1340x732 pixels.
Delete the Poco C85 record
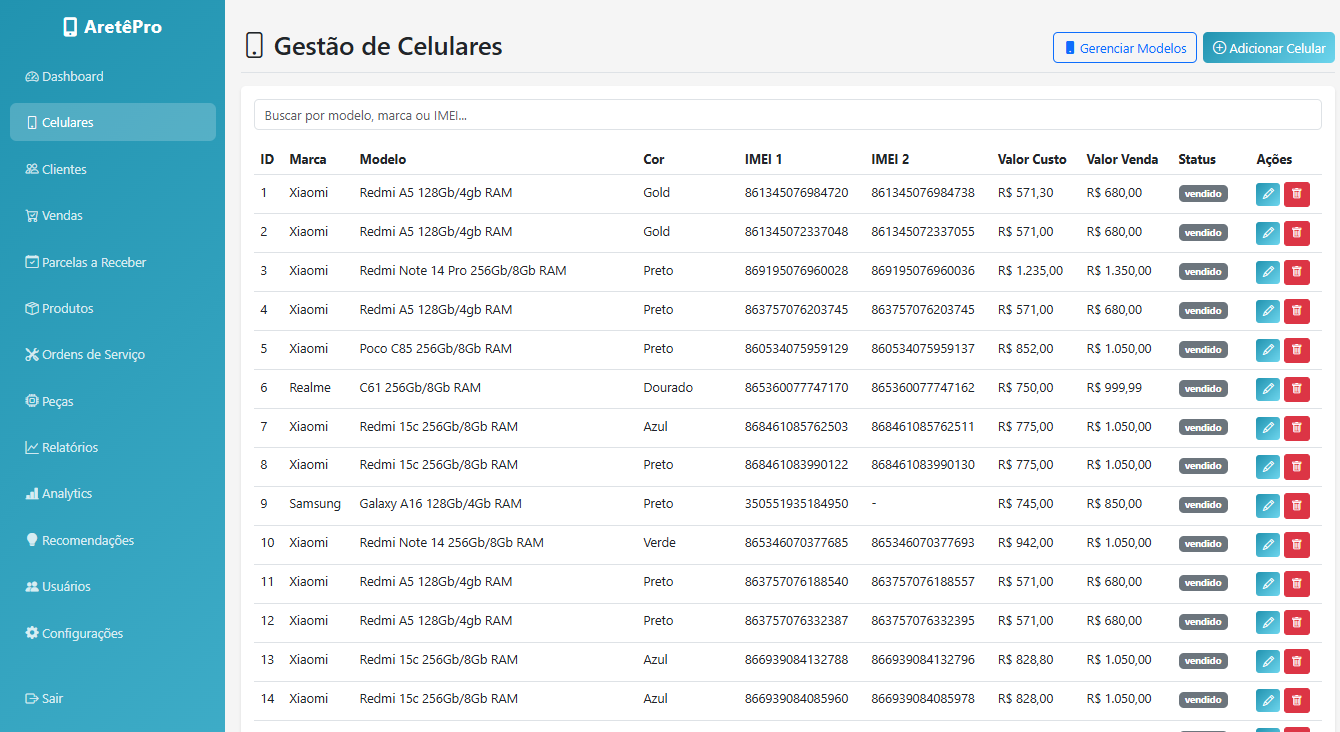[1296, 350]
